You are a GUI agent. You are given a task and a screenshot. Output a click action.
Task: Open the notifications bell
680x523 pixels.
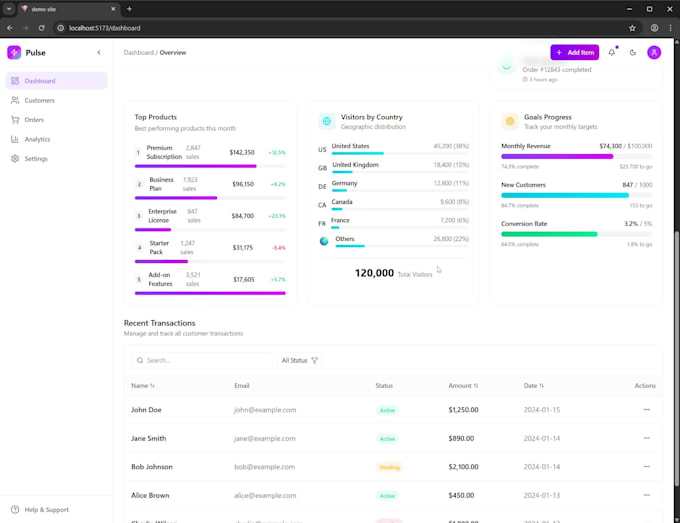[x=611, y=52]
